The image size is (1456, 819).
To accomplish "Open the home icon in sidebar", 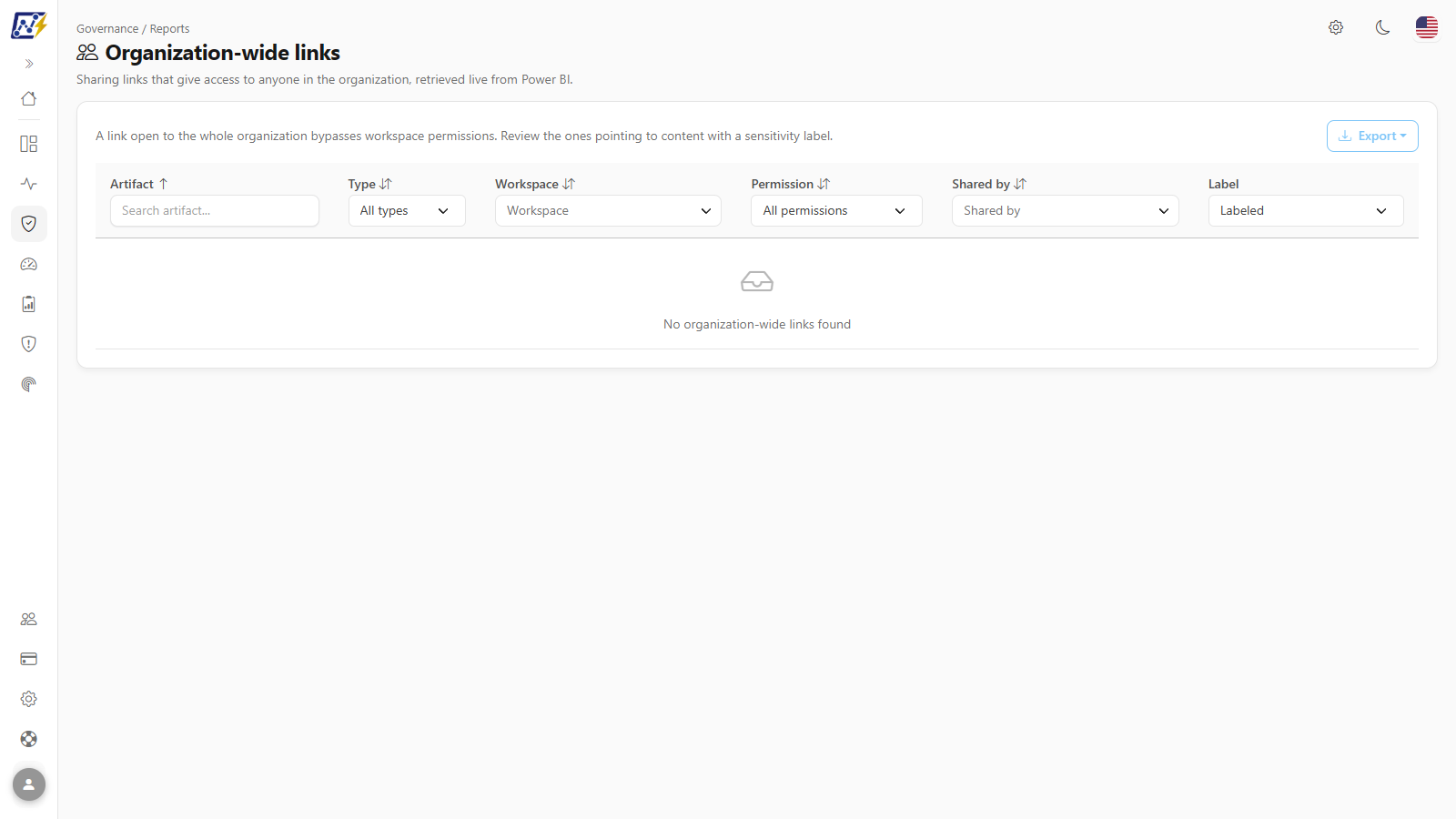I will point(29,98).
